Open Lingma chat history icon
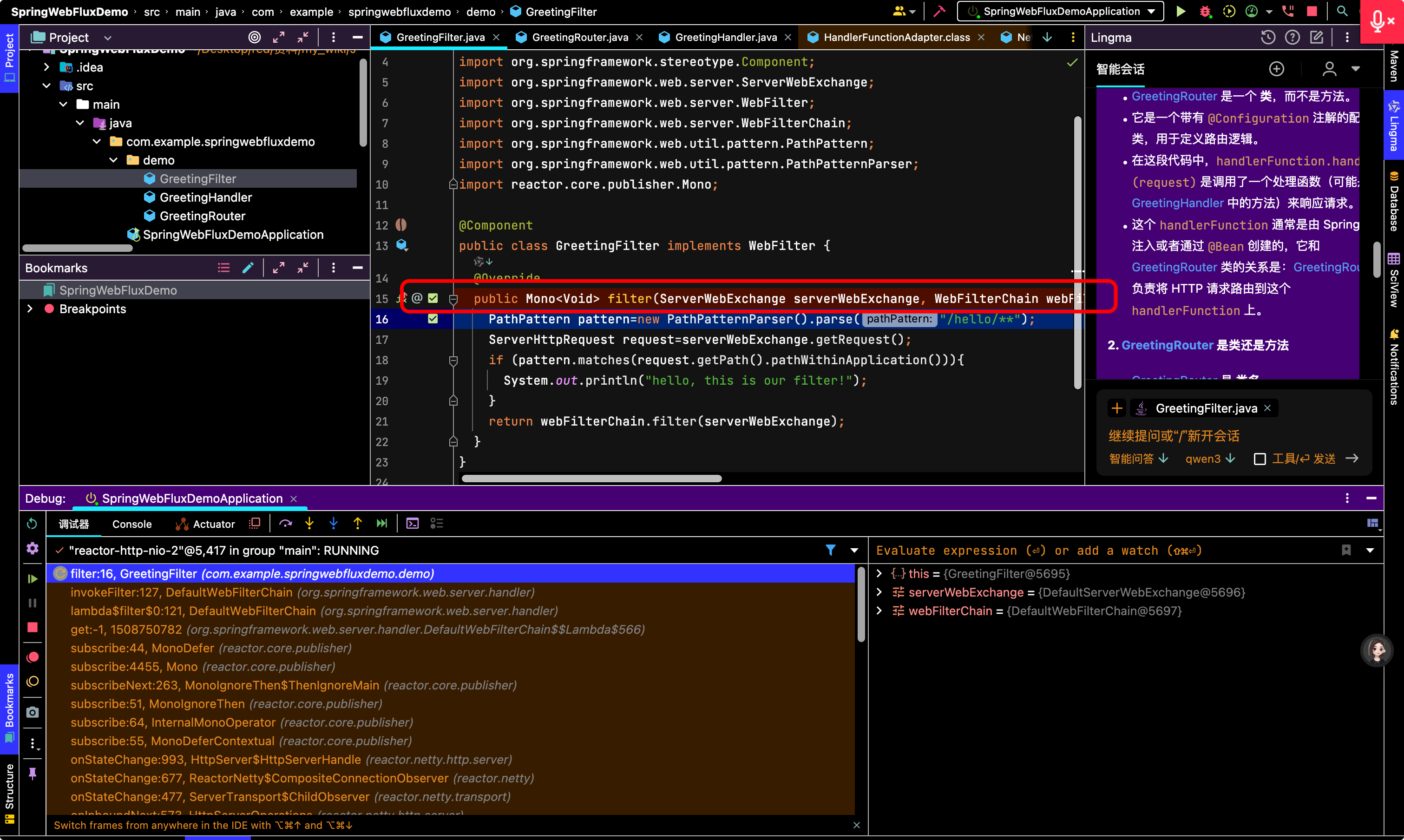The image size is (1404, 840). pyautogui.click(x=1267, y=37)
